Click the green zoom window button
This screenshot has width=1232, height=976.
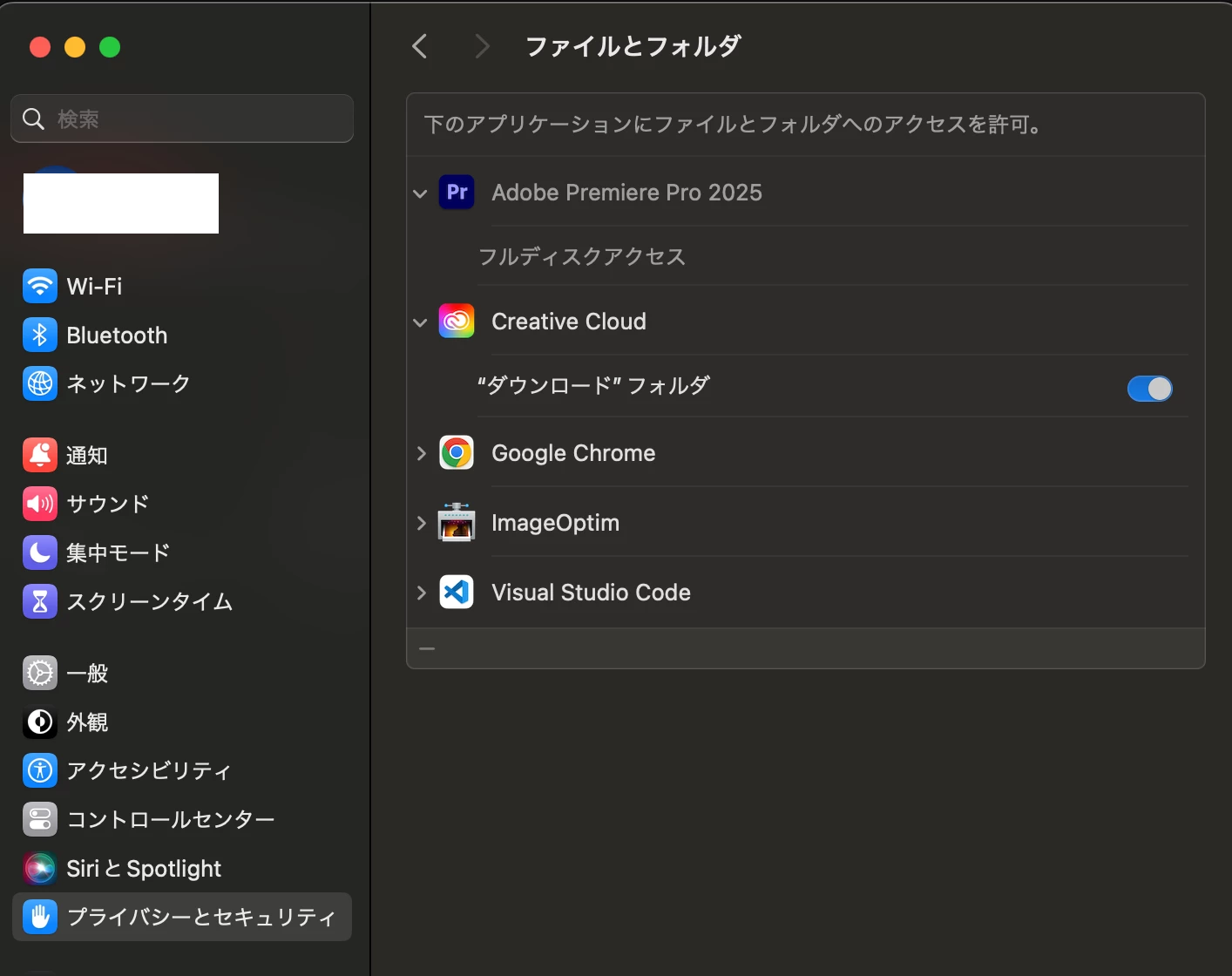(x=110, y=47)
